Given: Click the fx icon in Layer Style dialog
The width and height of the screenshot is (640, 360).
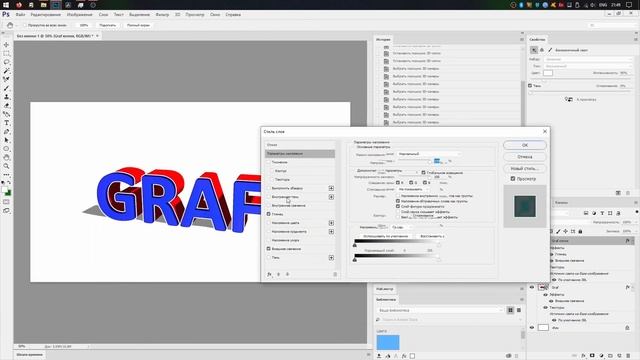Looking at the screenshot, I should [x=269, y=274].
